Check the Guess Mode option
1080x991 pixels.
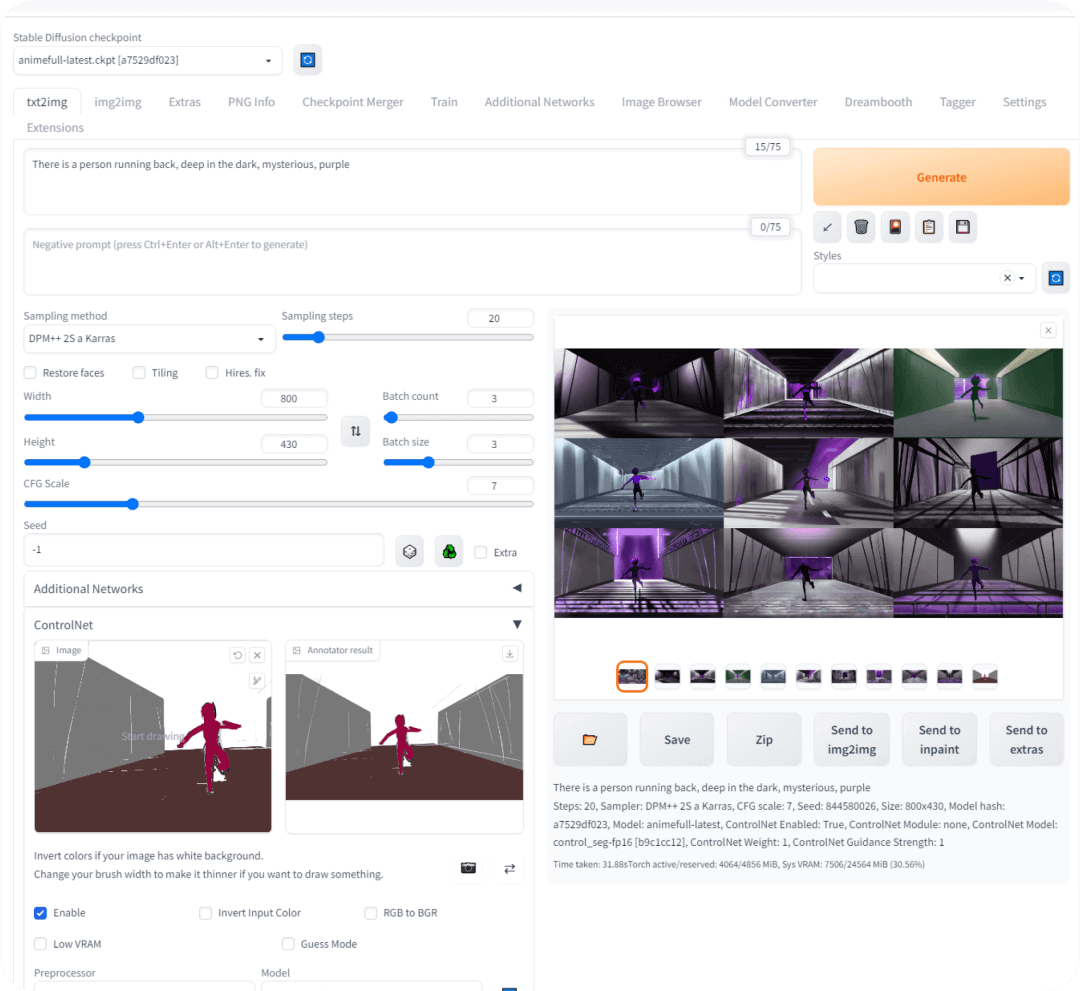pyautogui.click(x=288, y=944)
